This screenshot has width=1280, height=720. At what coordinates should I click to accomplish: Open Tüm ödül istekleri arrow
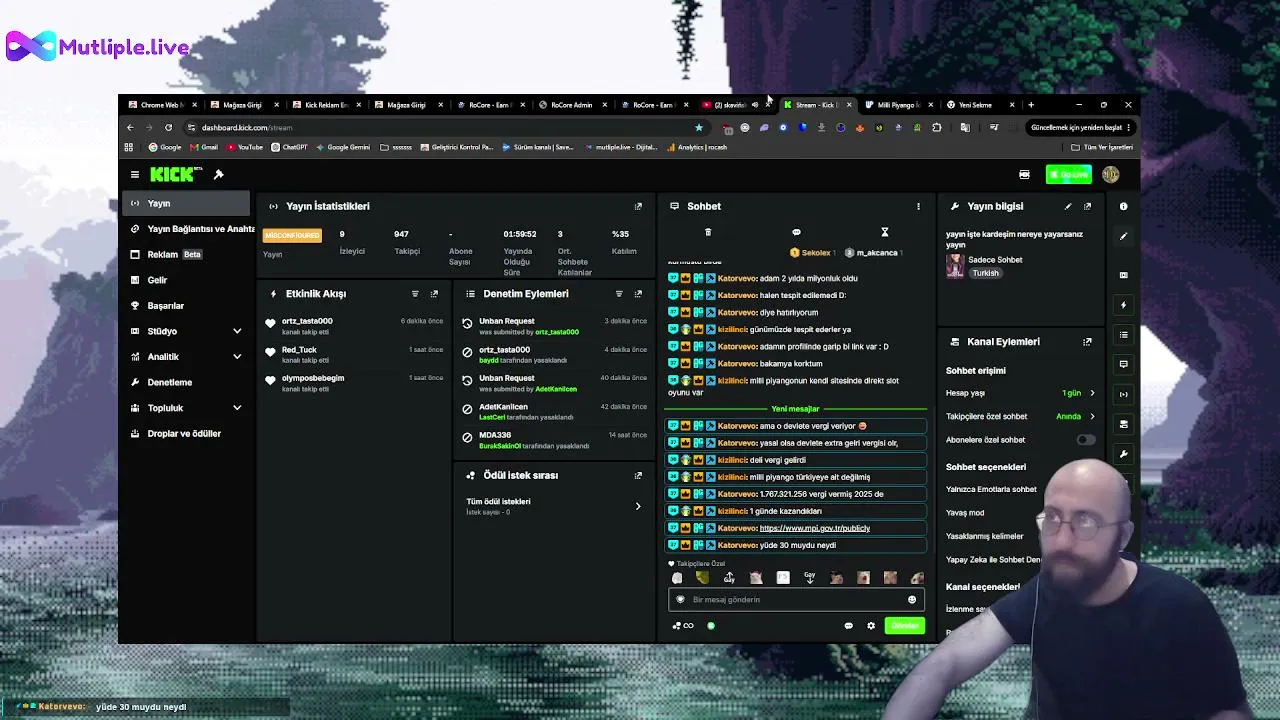[x=638, y=506]
